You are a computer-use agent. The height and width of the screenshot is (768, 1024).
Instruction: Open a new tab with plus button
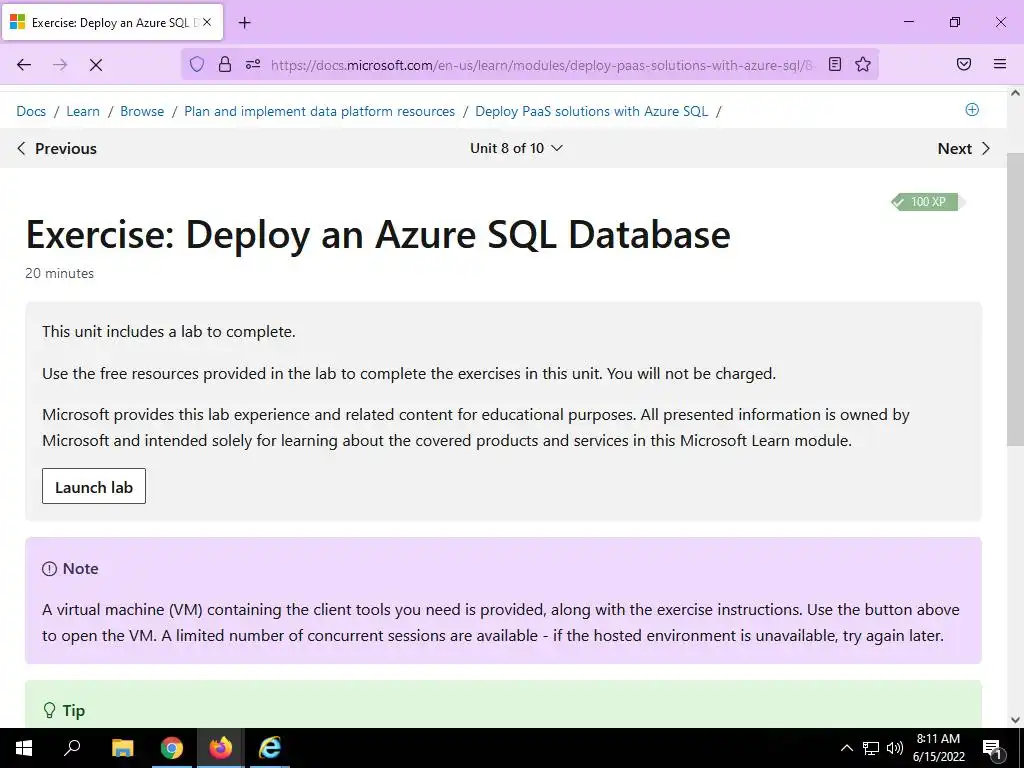(x=244, y=22)
